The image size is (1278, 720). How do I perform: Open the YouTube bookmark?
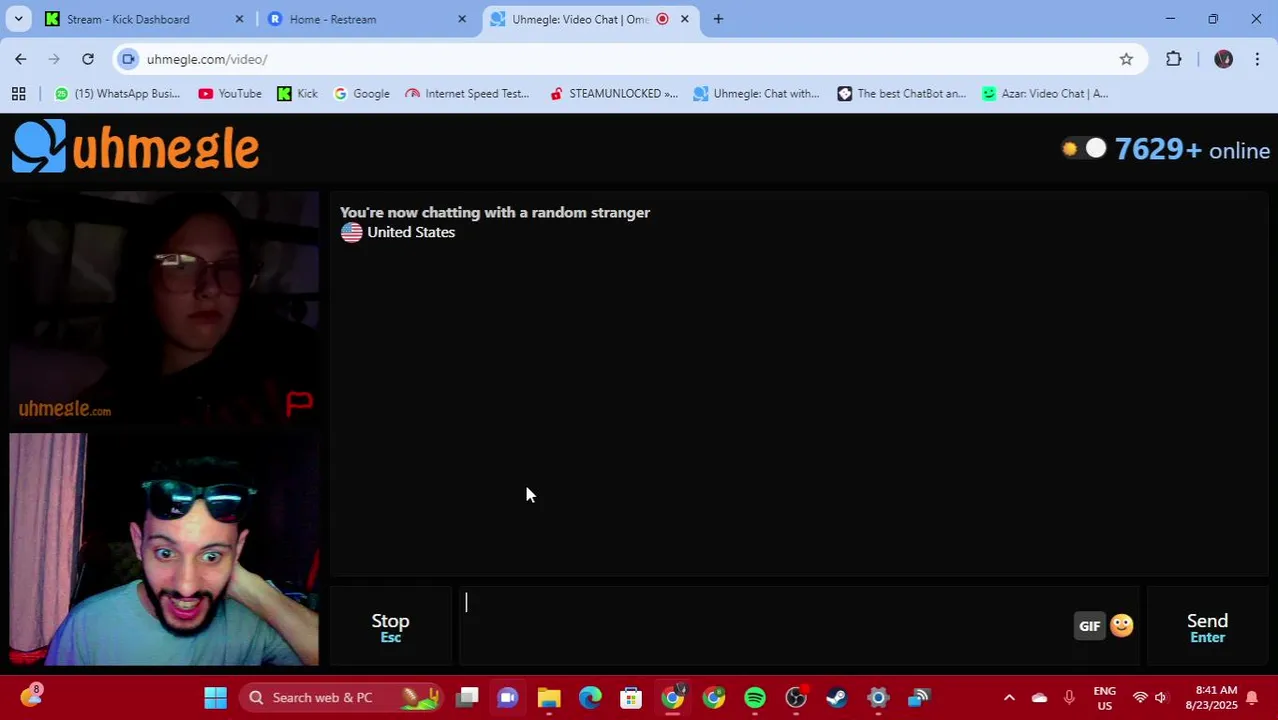(230, 93)
